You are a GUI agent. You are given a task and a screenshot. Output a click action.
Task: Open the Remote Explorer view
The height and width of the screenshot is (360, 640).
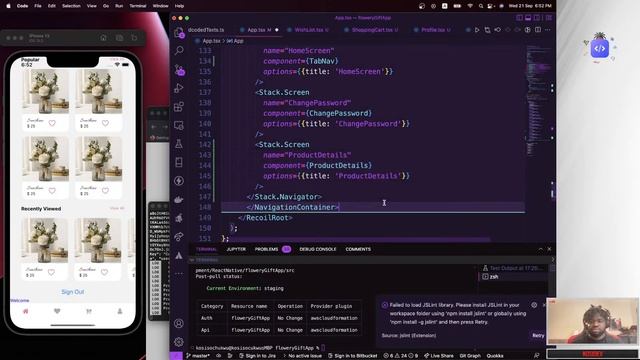[x=179, y=125]
